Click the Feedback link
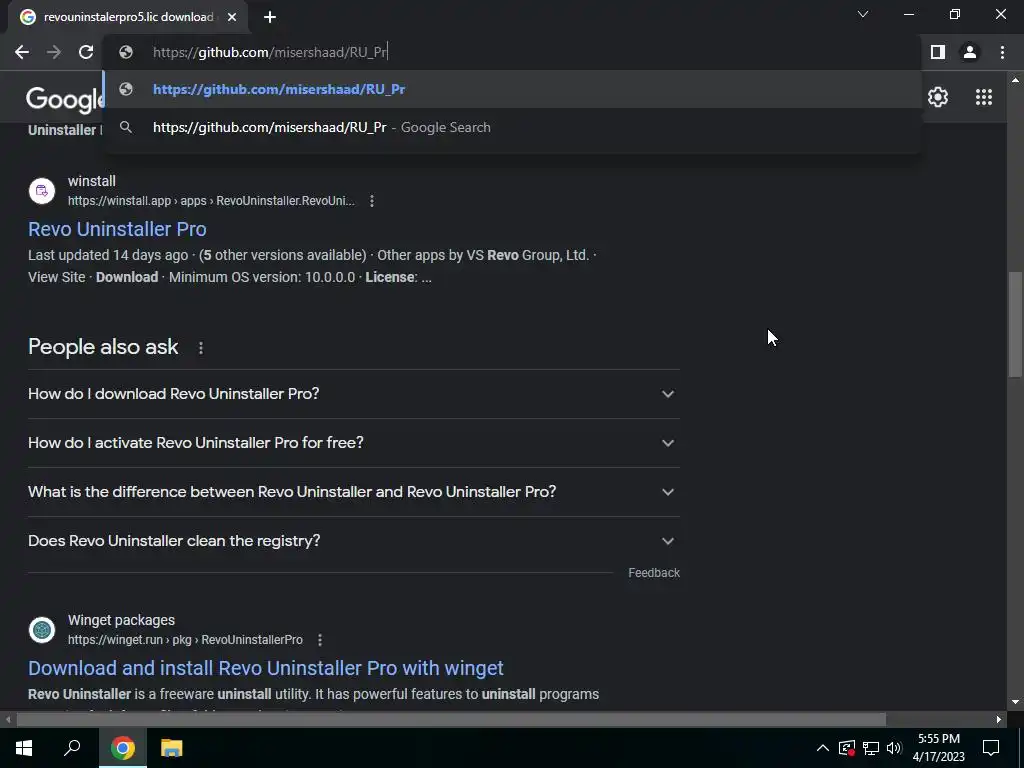 (x=654, y=573)
